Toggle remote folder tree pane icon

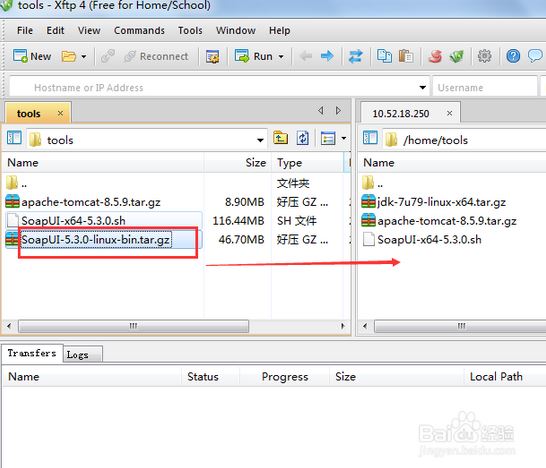pyautogui.click(x=370, y=138)
